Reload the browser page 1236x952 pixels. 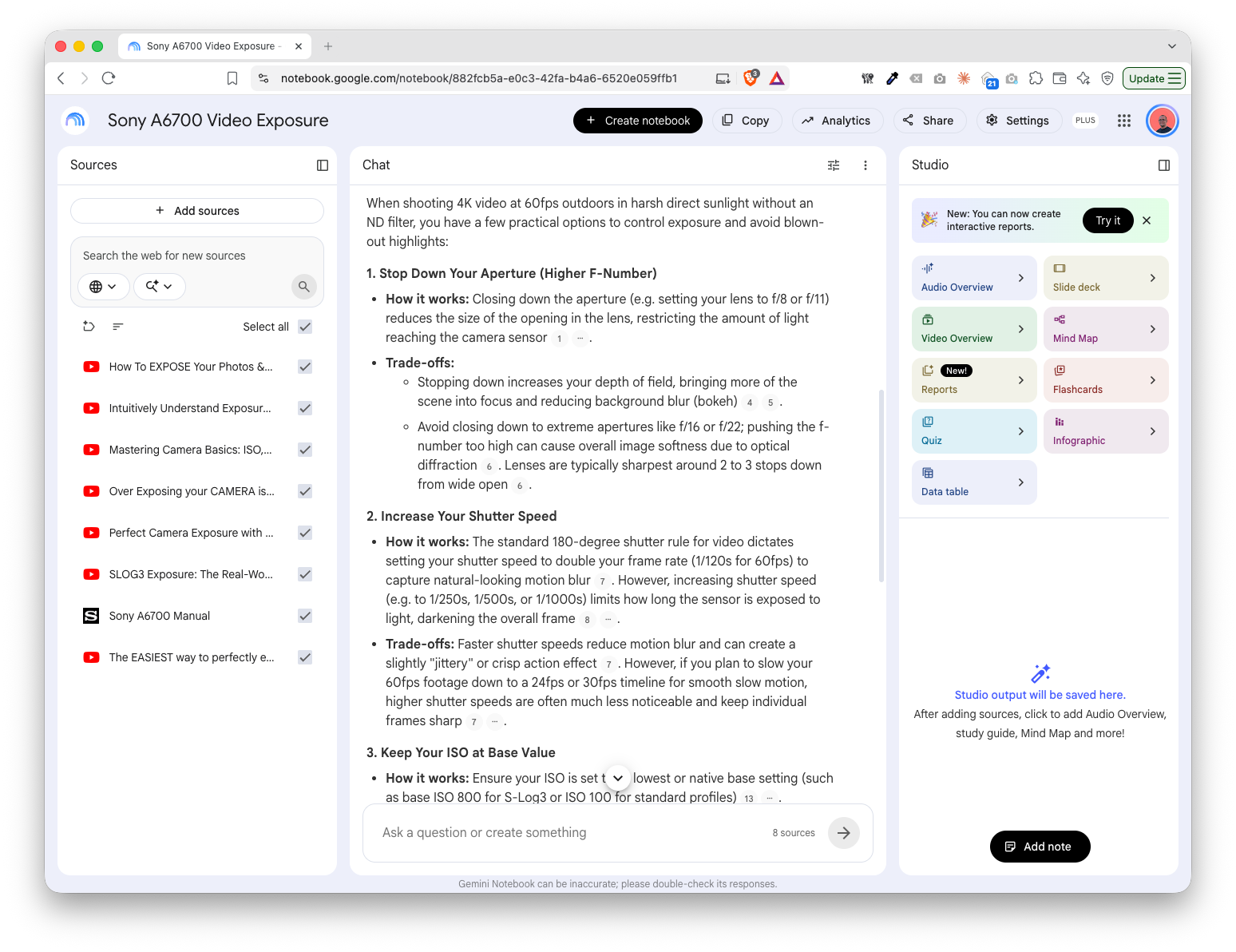pyautogui.click(x=109, y=78)
